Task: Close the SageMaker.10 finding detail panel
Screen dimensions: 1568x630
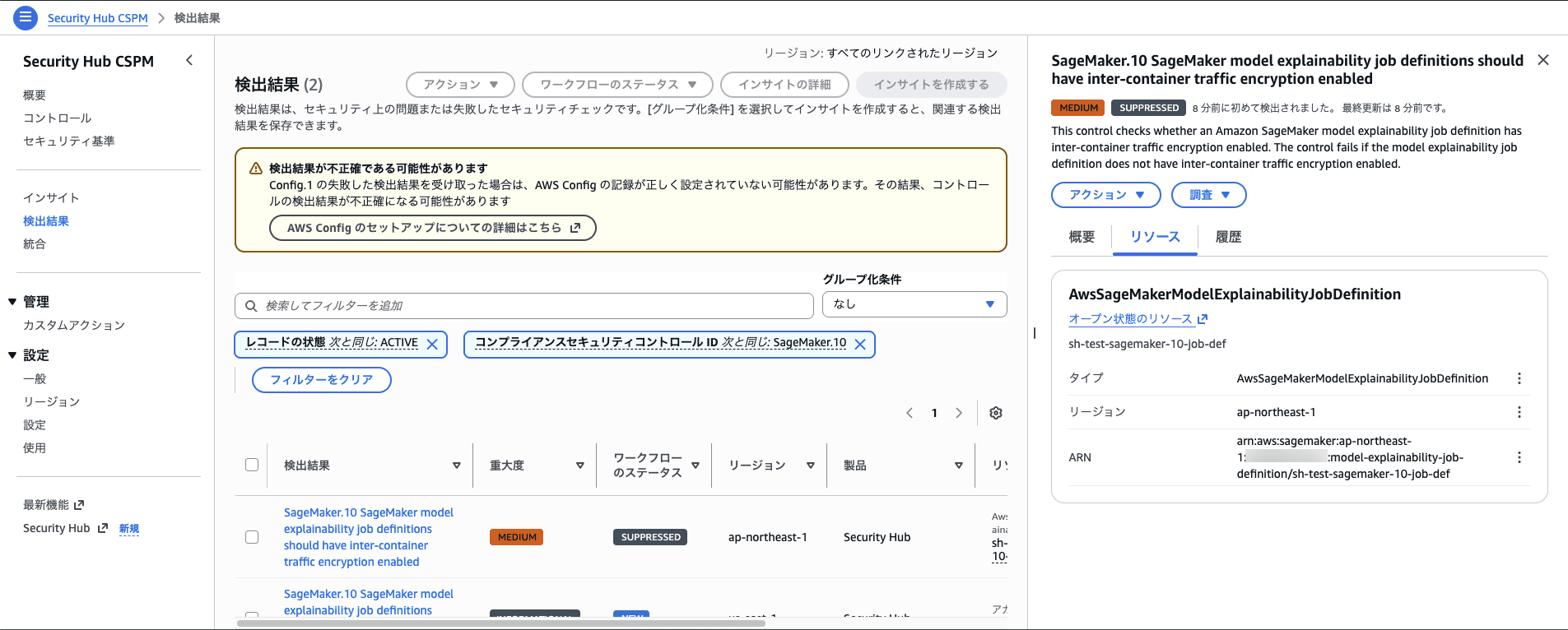Action: (1543, 60)
